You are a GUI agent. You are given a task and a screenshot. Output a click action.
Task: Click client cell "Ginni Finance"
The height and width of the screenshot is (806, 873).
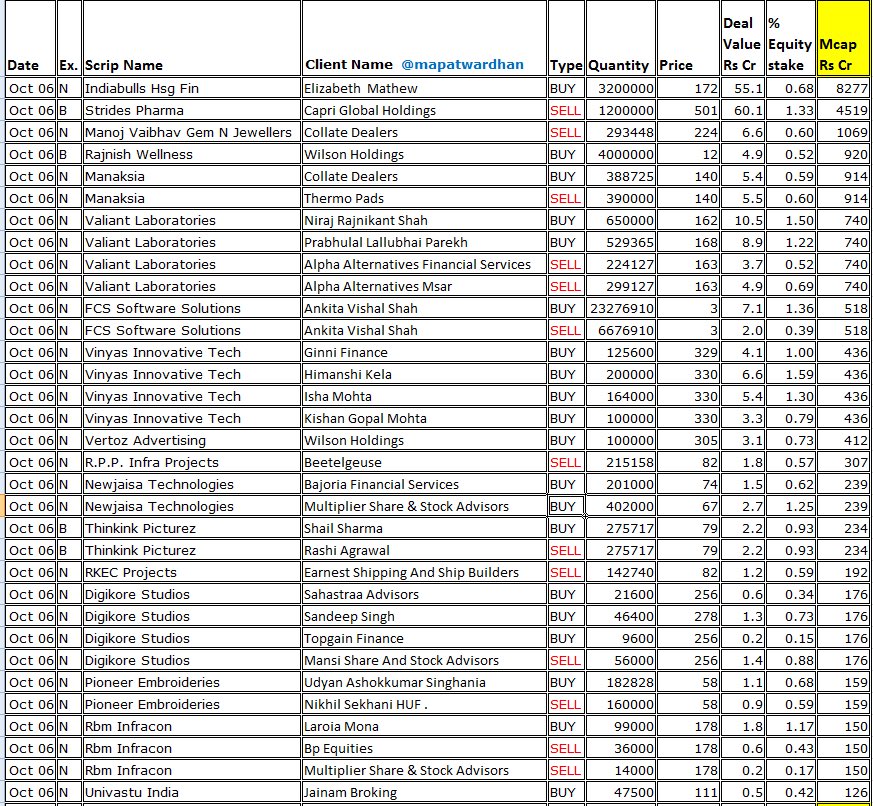(424, 352)
